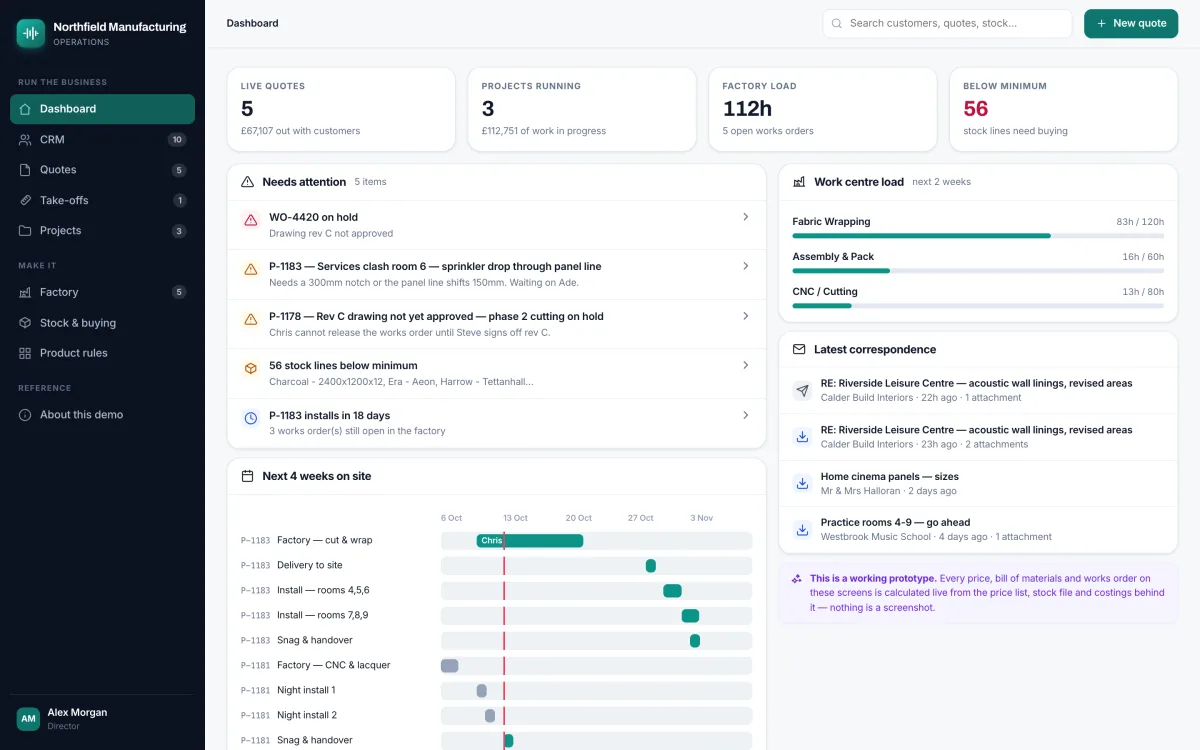
Task: Click the warning icon beside P-1178 Rev C
Action: pyautogui.click(x=250, y=319)
